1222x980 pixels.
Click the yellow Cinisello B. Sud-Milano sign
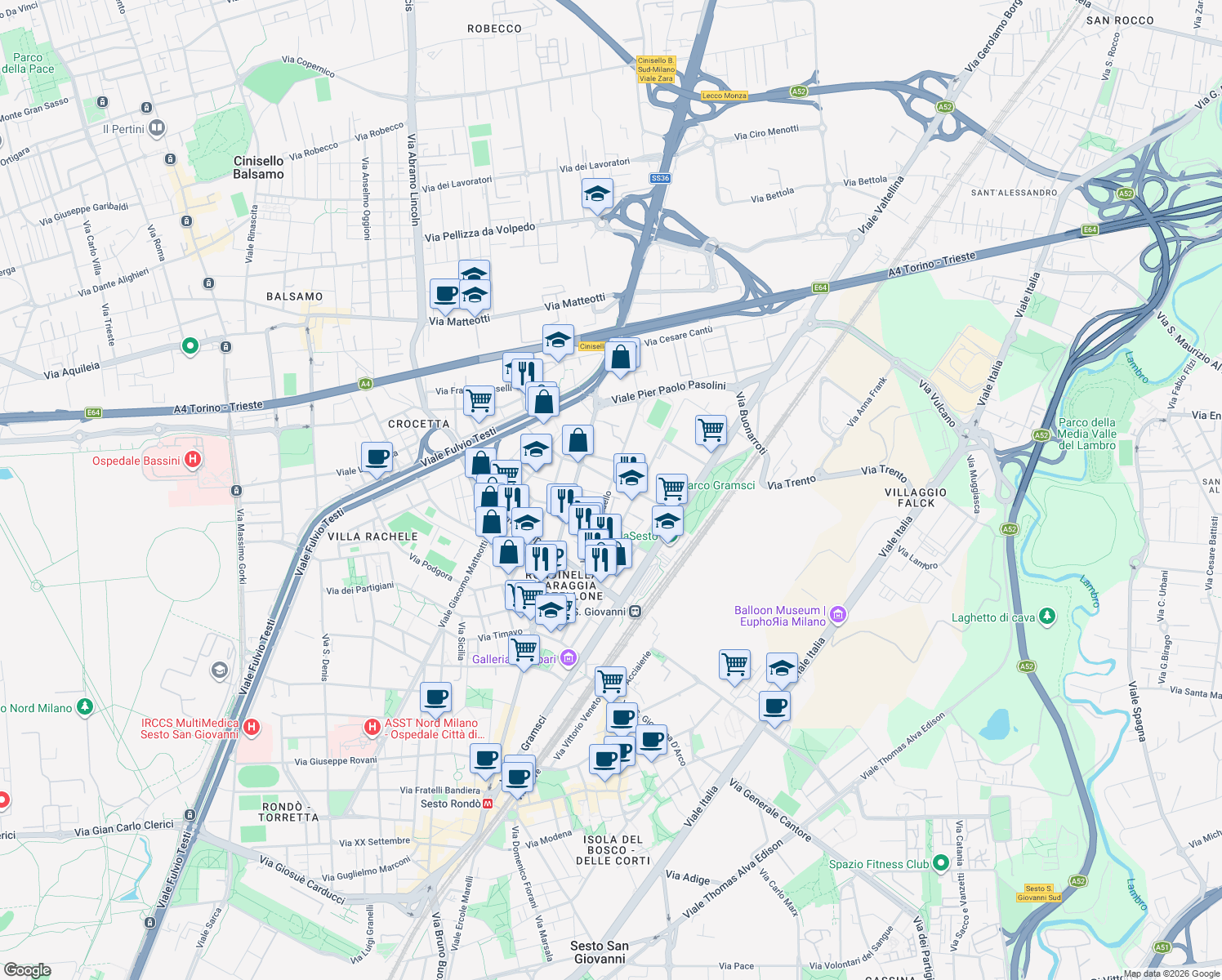coord(656,69)
